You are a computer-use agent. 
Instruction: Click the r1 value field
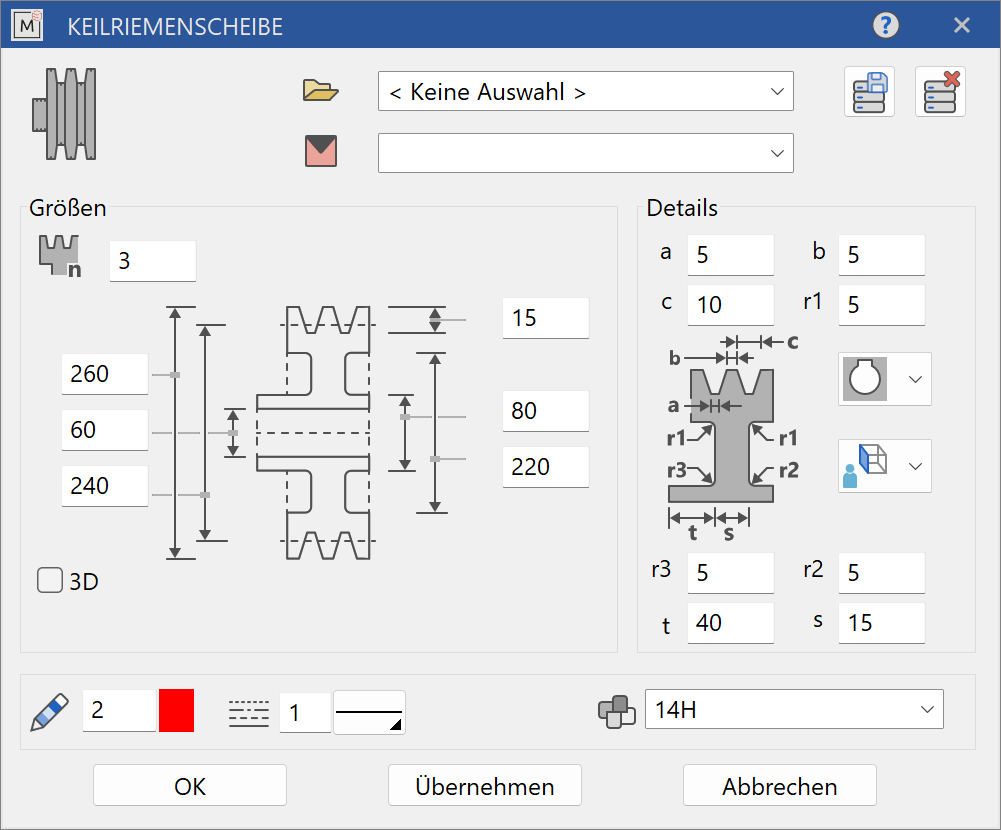pos(882,305)
